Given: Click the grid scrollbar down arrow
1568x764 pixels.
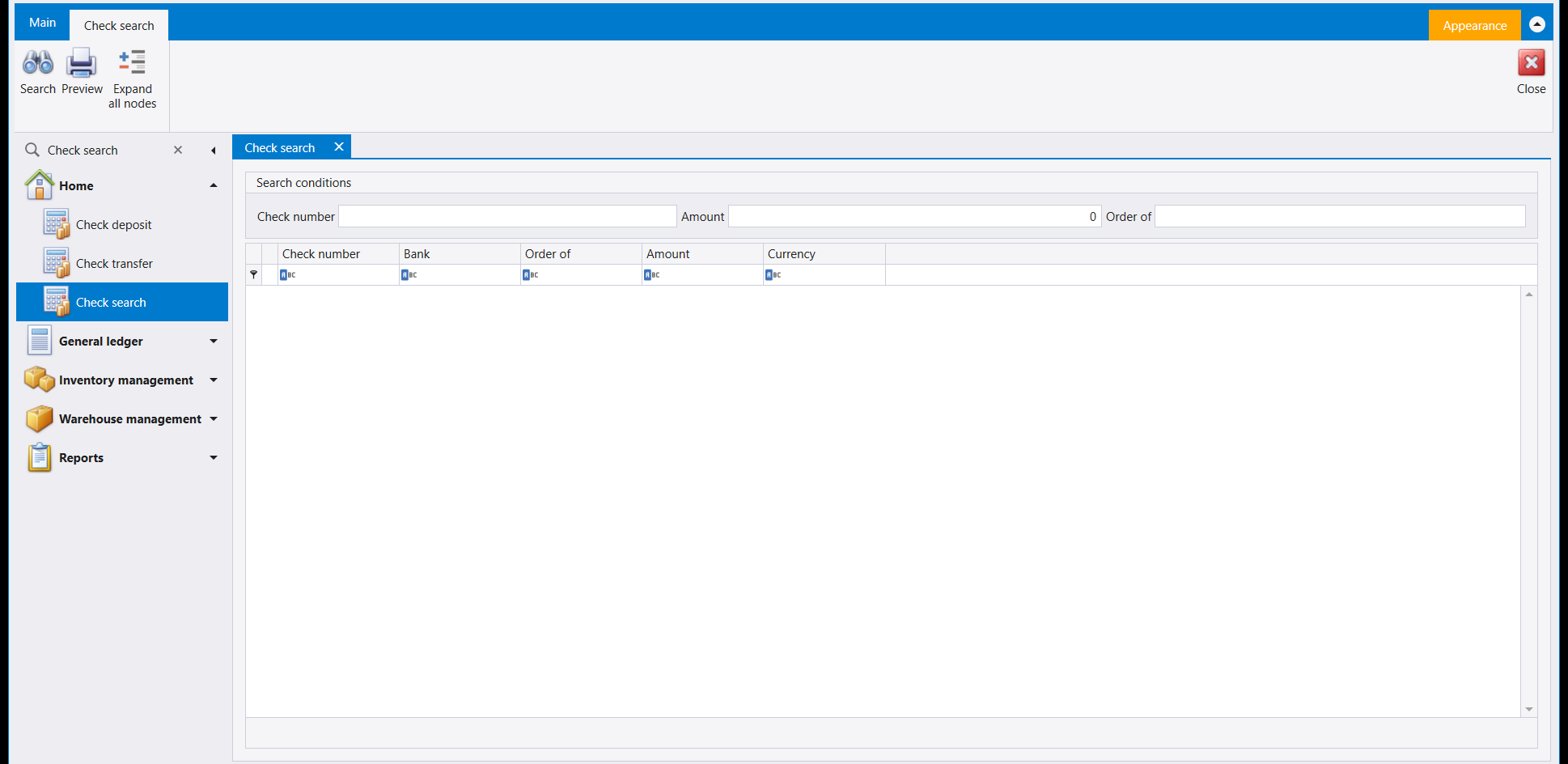Looking at the screenshot, I should 1529,709.
